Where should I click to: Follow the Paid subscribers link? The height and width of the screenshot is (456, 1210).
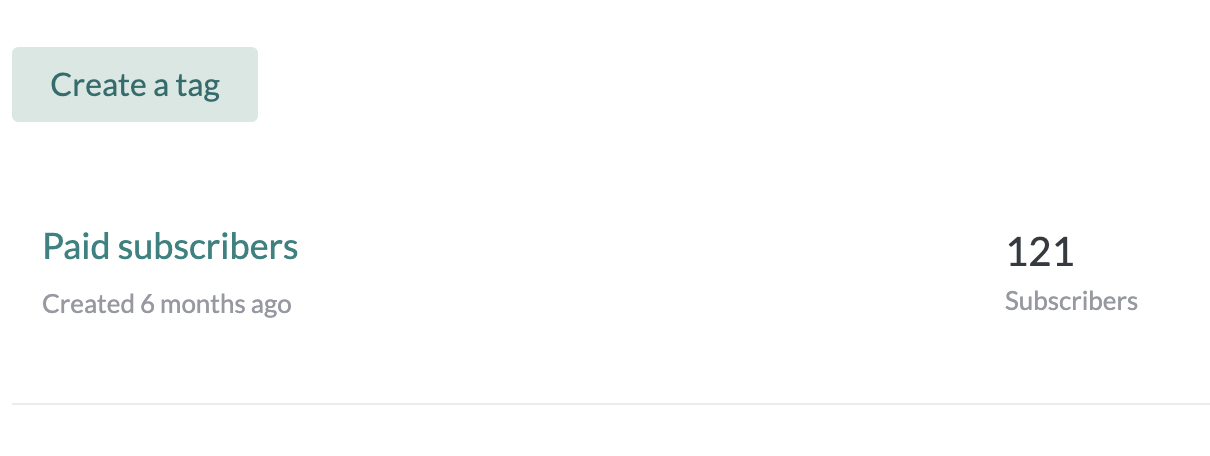pyautogui.click(x=170, y=246)
